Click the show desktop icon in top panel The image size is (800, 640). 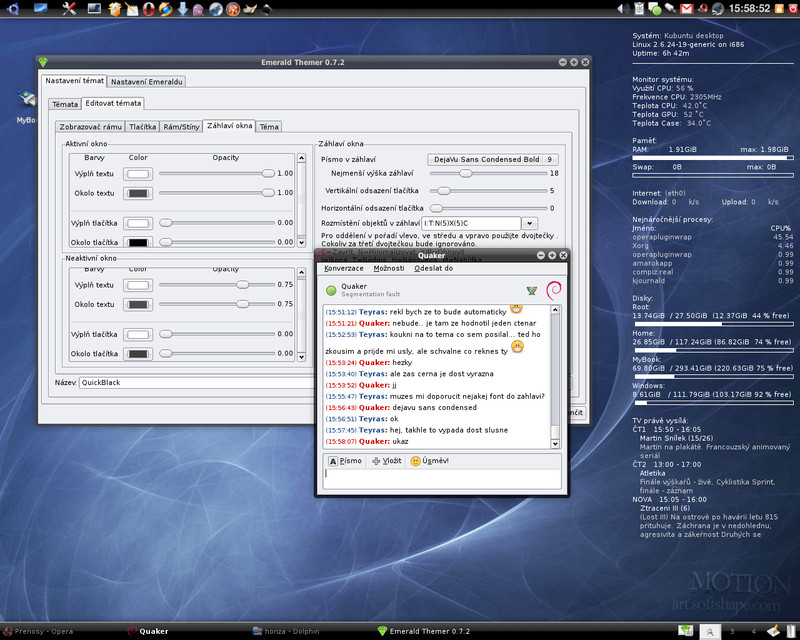[x=40, y=8]
